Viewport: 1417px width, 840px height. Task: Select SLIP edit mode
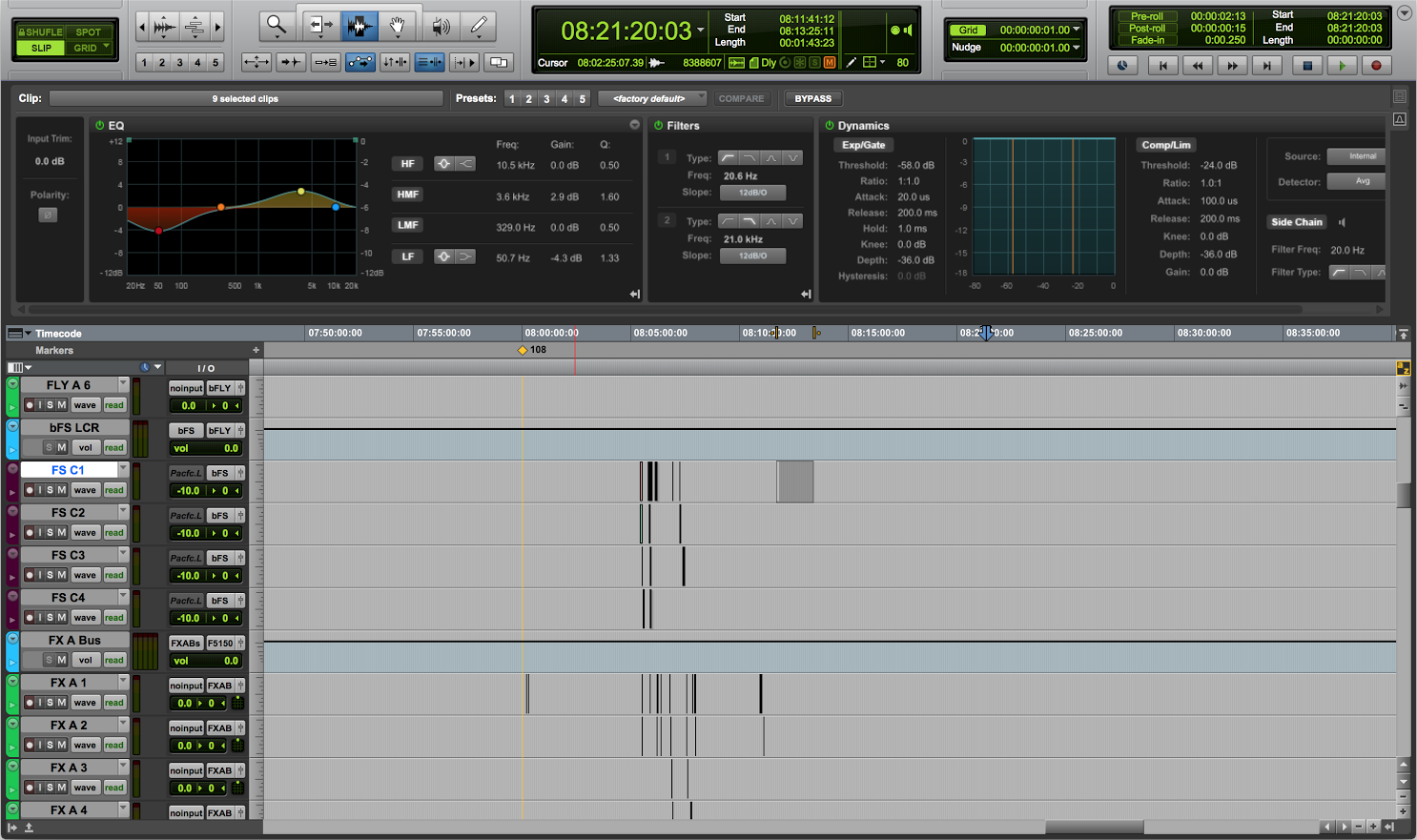point(41,48)
